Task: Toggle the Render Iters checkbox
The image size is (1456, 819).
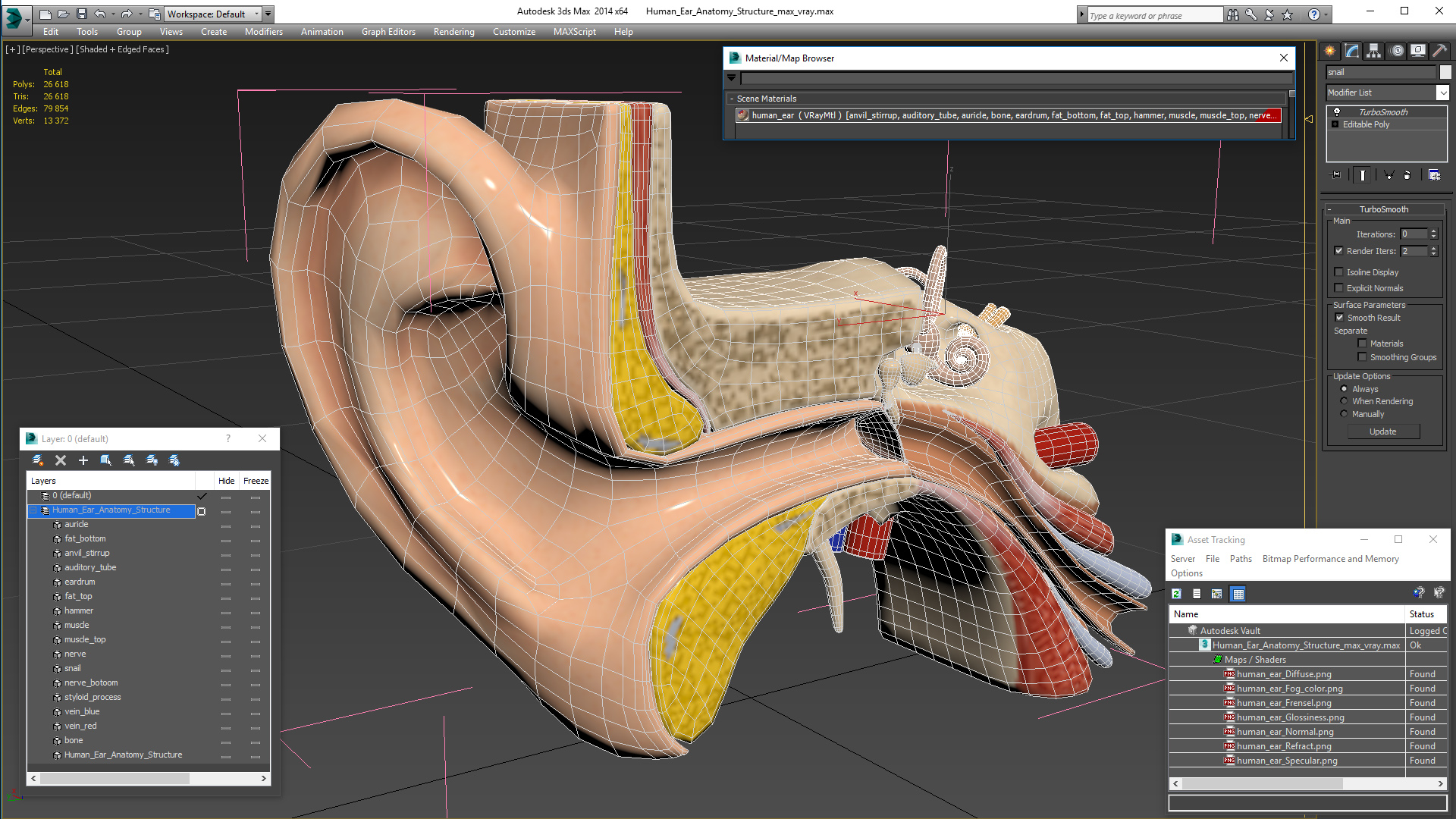Action: point(1338,251)
